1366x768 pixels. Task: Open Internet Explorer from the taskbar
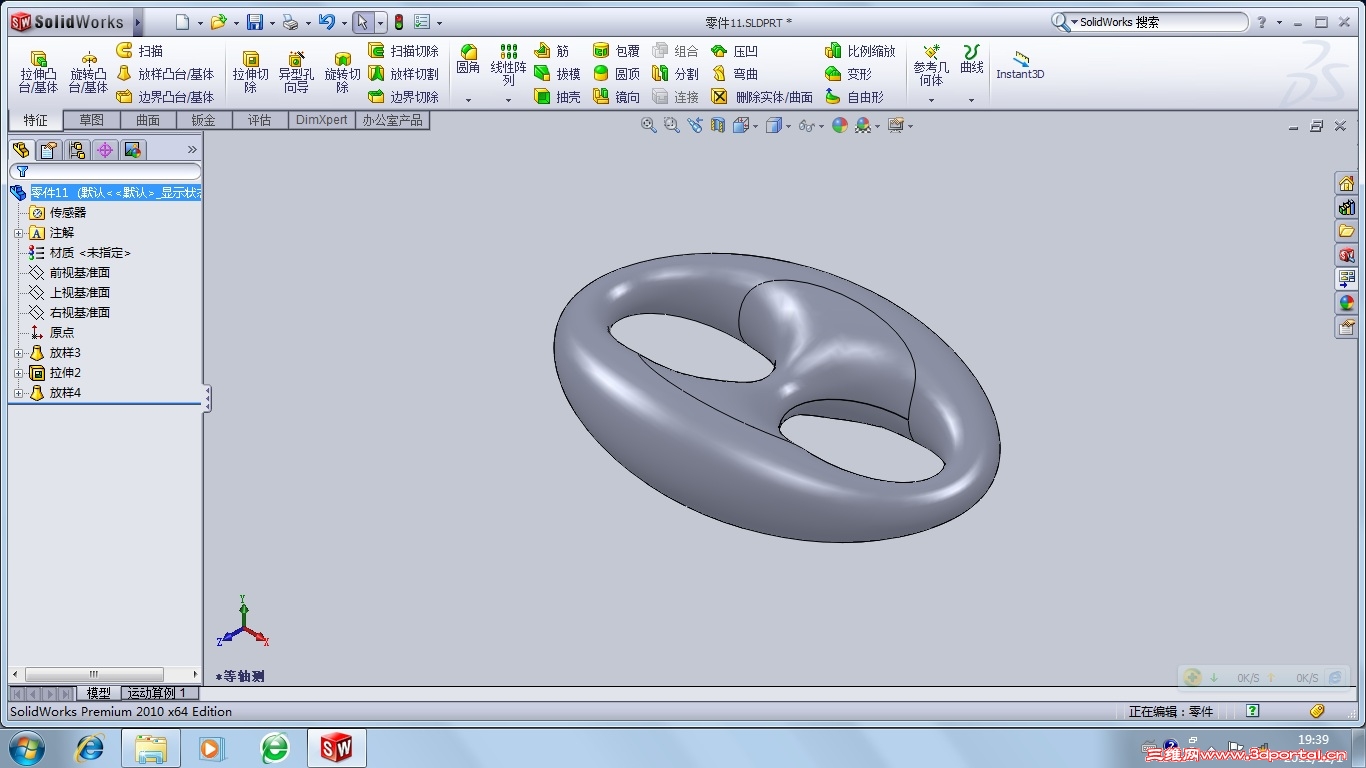pos(90,748)
